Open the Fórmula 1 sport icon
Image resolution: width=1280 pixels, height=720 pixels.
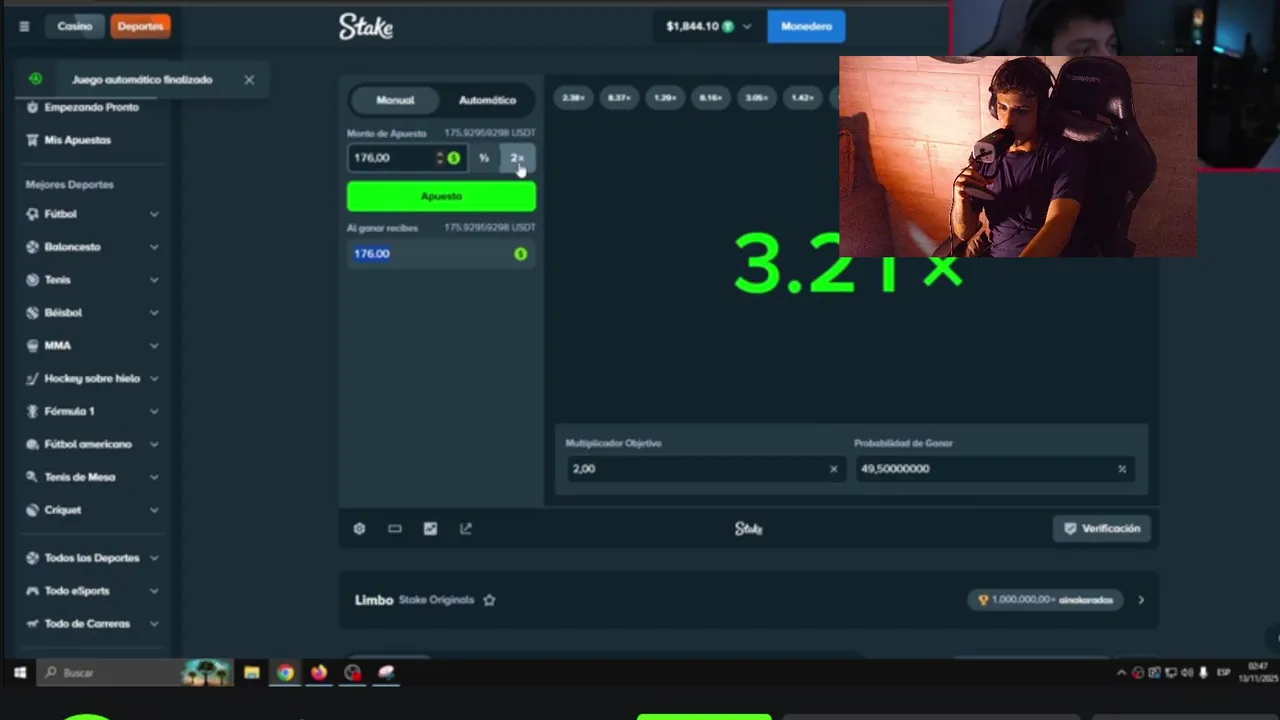coord(33,411)
